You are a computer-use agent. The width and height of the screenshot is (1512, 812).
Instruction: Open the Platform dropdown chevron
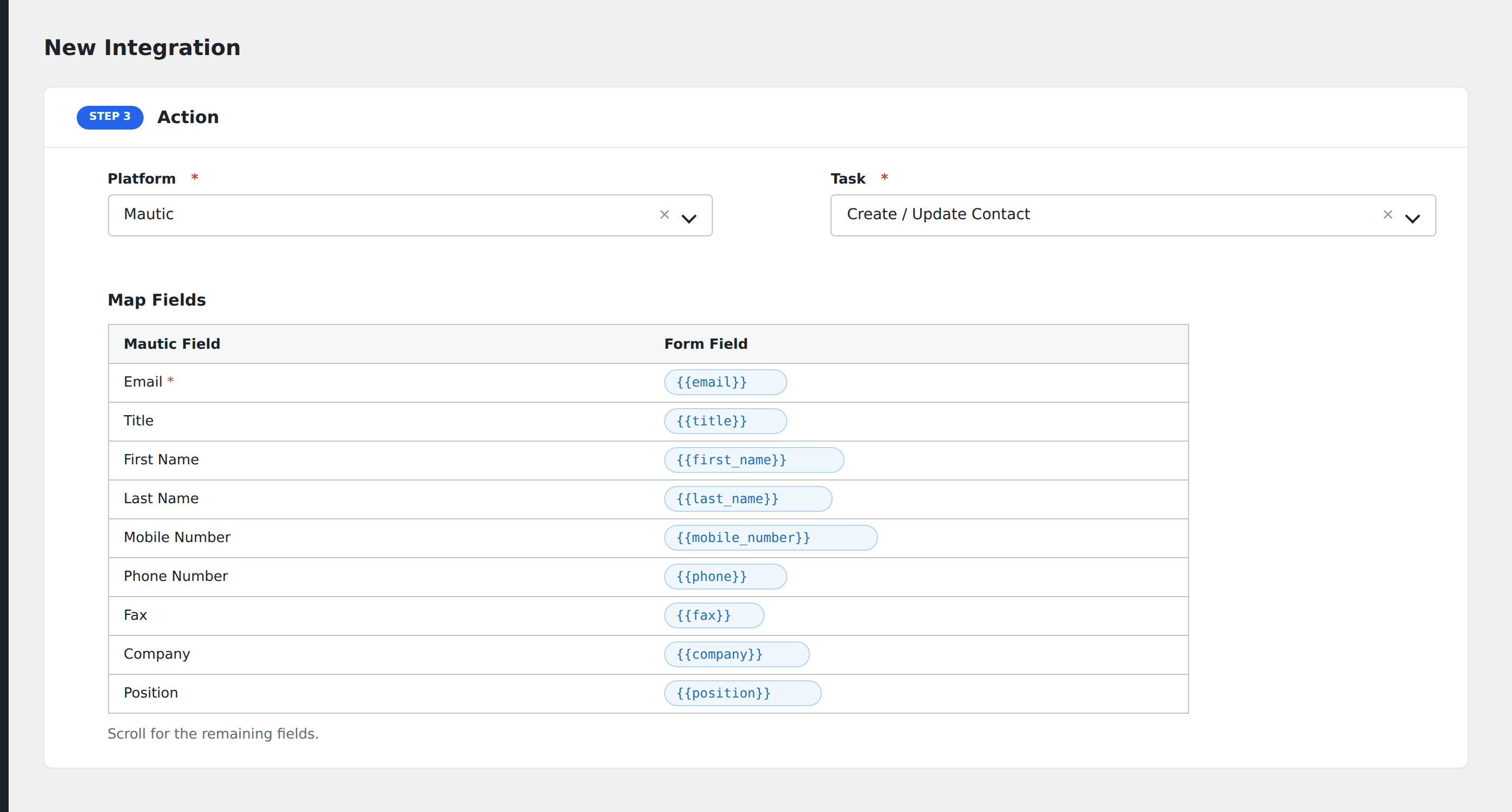(688, 218)
